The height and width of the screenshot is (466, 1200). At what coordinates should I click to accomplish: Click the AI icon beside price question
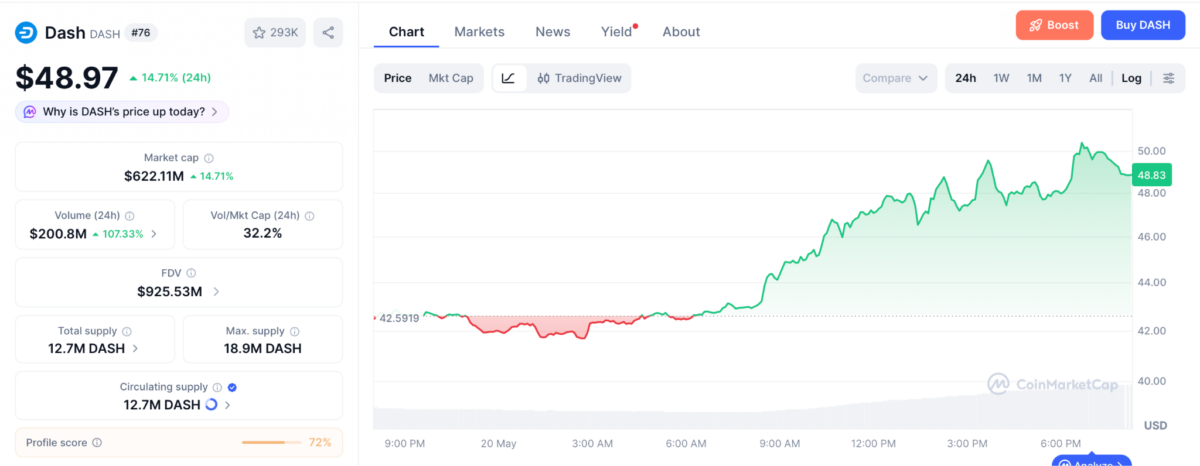(x=30, y=112)
